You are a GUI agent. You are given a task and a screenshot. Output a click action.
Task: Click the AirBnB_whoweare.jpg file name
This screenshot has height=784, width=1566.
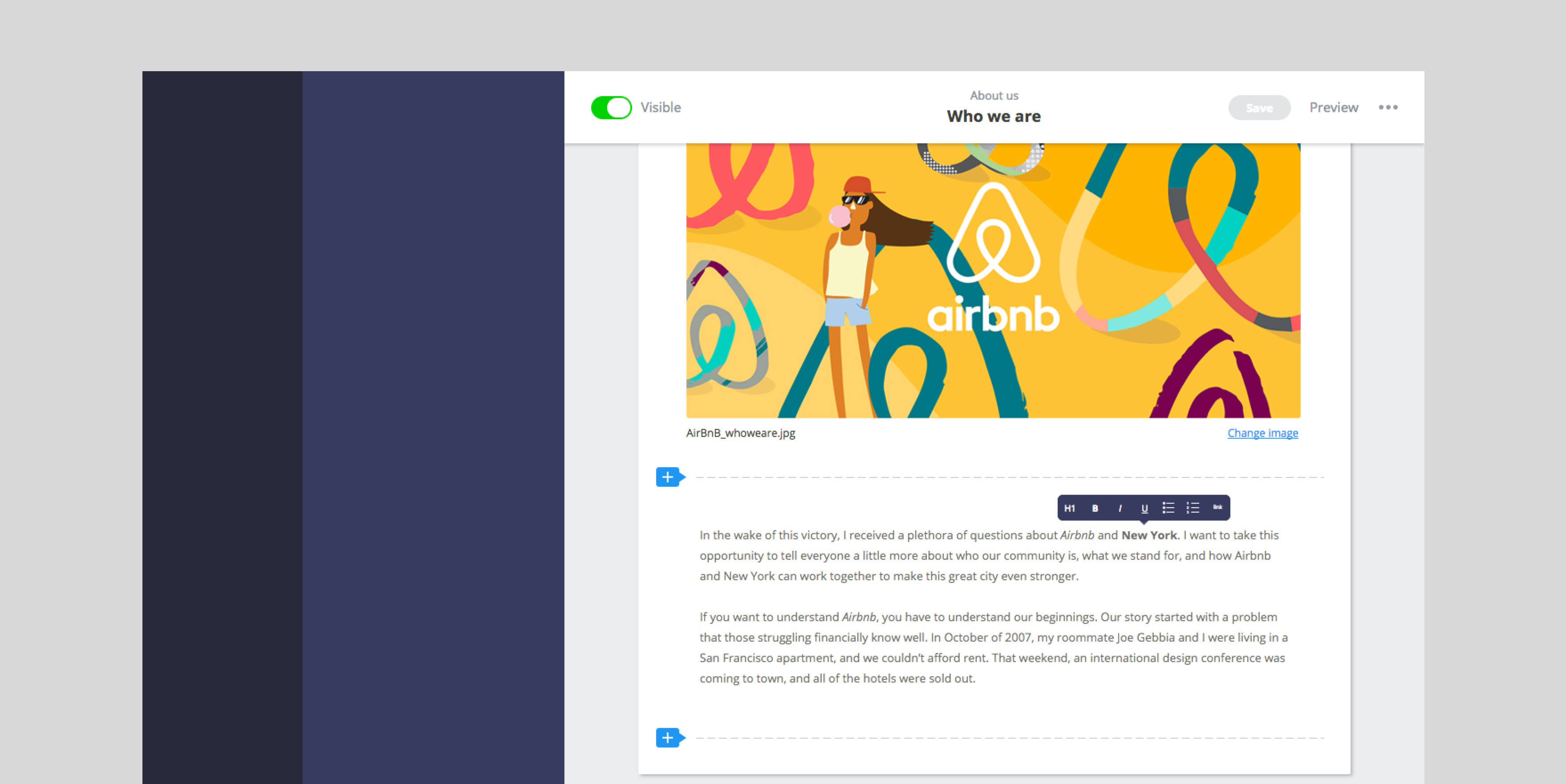tap(740, 433)
